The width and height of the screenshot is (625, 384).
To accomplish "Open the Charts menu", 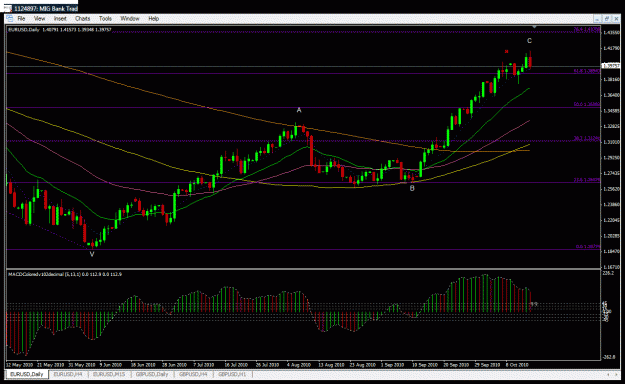I will pos(83,18).
